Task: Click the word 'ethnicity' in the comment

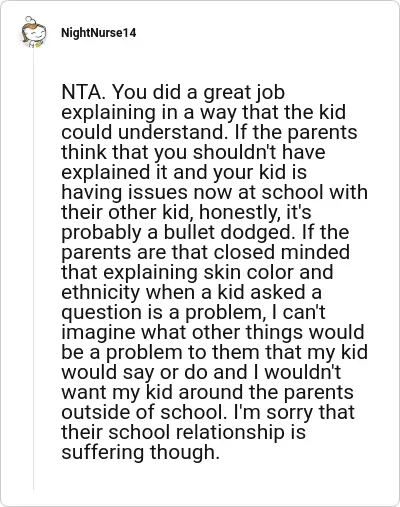Action: (101, 293)
